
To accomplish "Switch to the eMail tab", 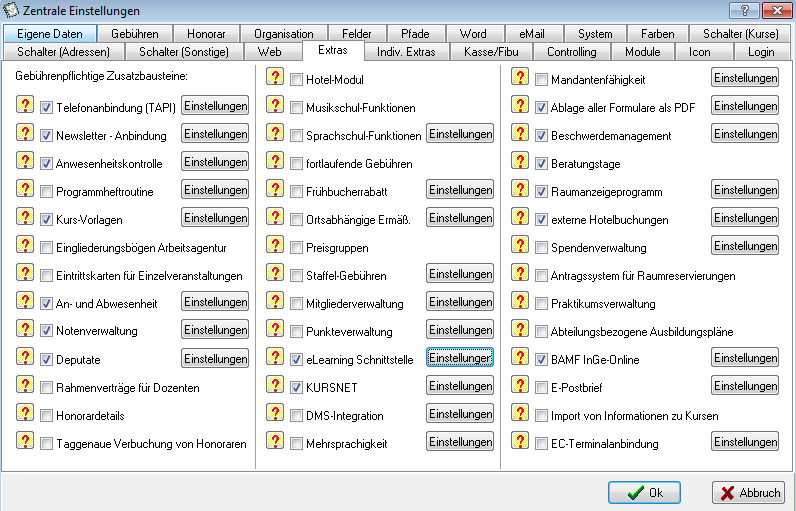I will (532, 33).
